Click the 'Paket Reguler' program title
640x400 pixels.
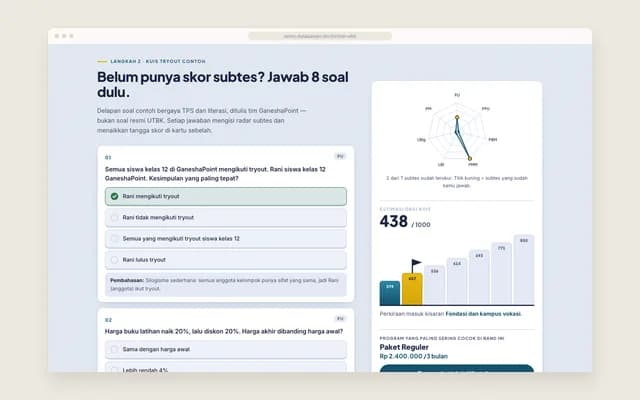(x=404, y=347)
